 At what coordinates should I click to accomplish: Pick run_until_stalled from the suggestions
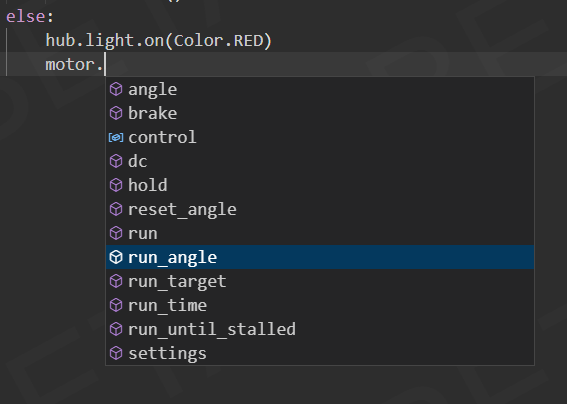(320, 329)
